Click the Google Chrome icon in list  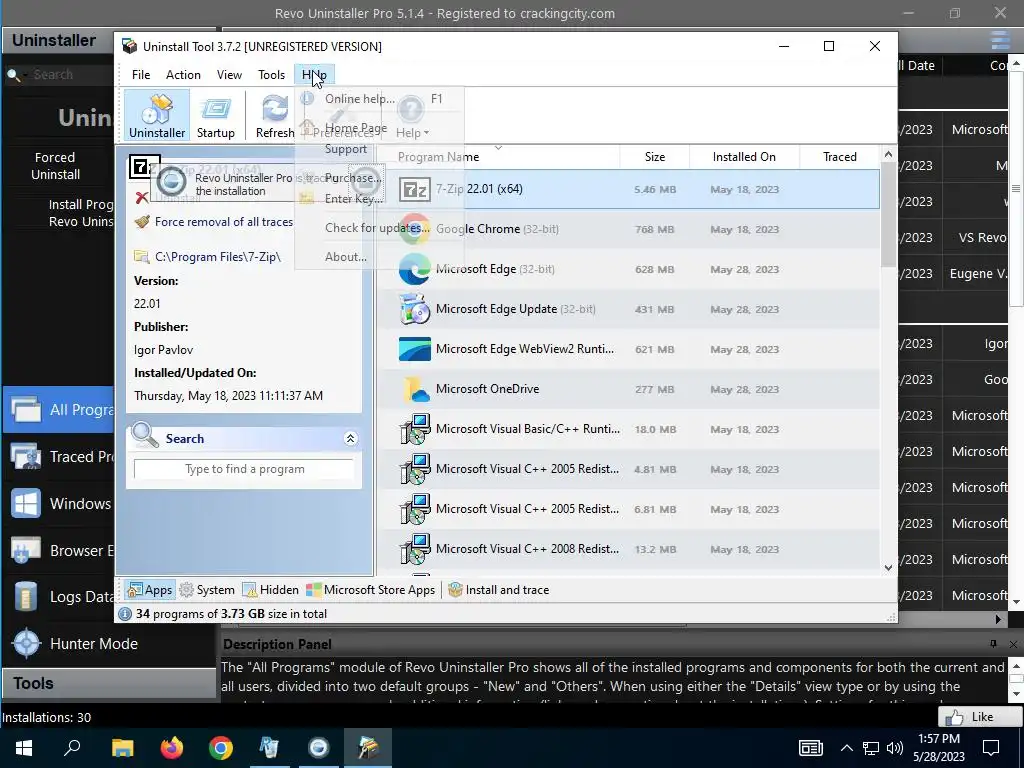pos(415,229)
